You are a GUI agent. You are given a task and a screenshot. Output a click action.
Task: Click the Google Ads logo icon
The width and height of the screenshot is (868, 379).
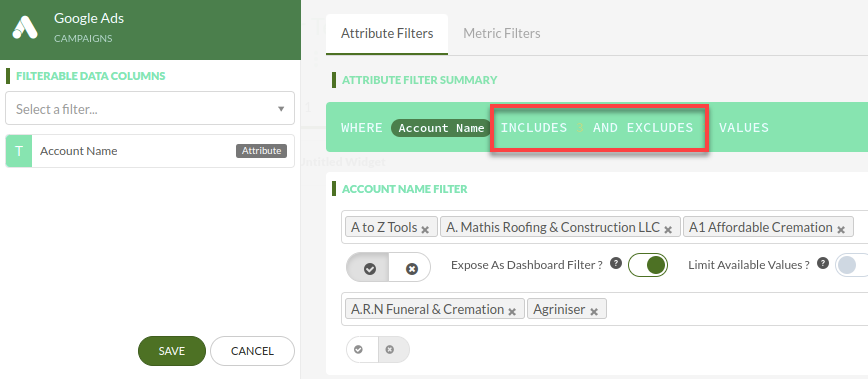pos(25,27)
